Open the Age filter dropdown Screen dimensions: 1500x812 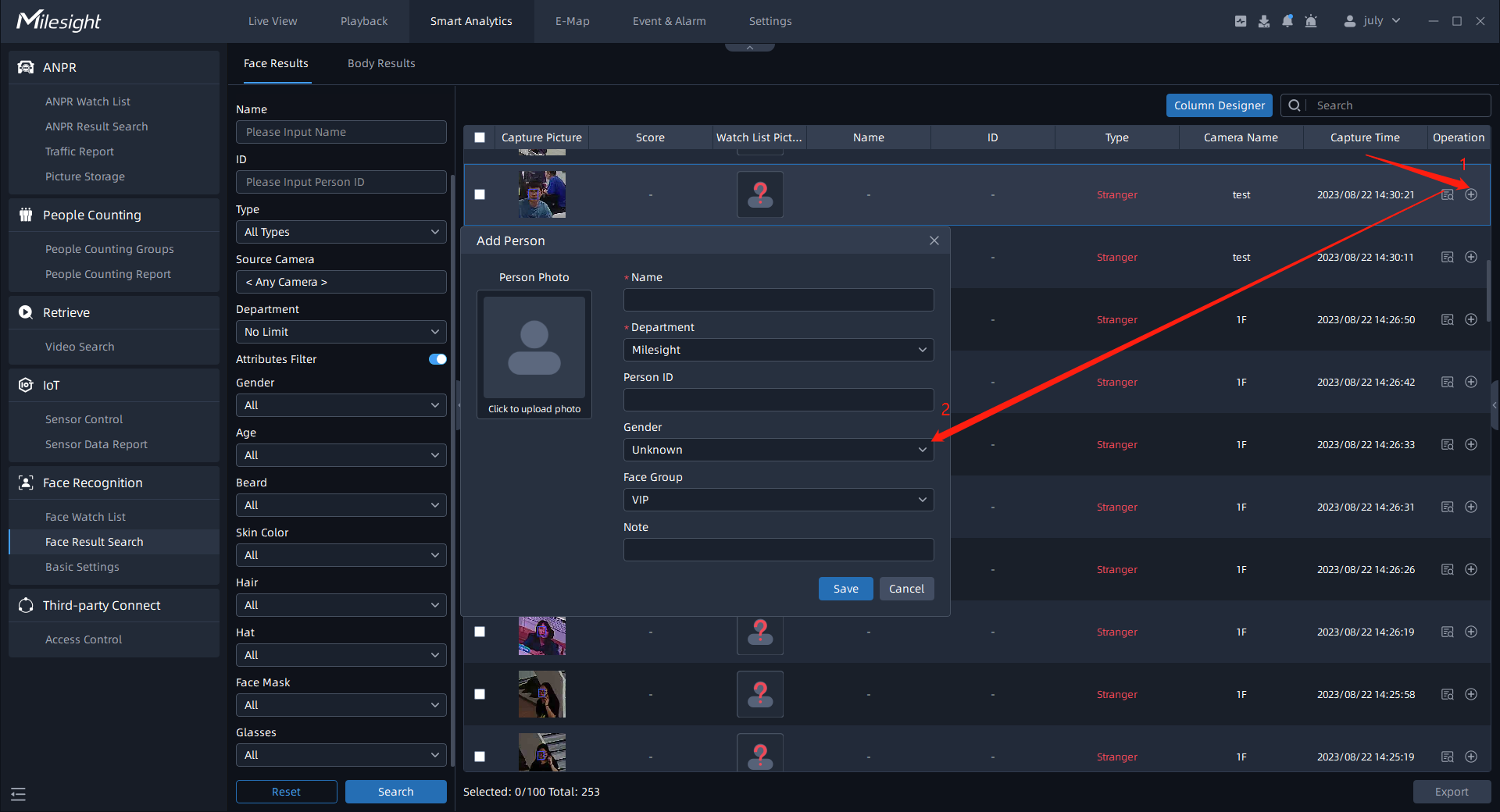tap(341, 455)
